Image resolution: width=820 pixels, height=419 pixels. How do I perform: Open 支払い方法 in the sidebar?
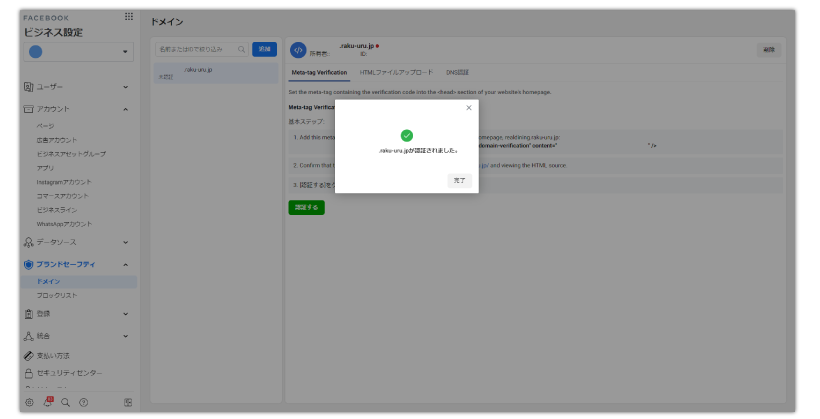(x=53, y=356)
